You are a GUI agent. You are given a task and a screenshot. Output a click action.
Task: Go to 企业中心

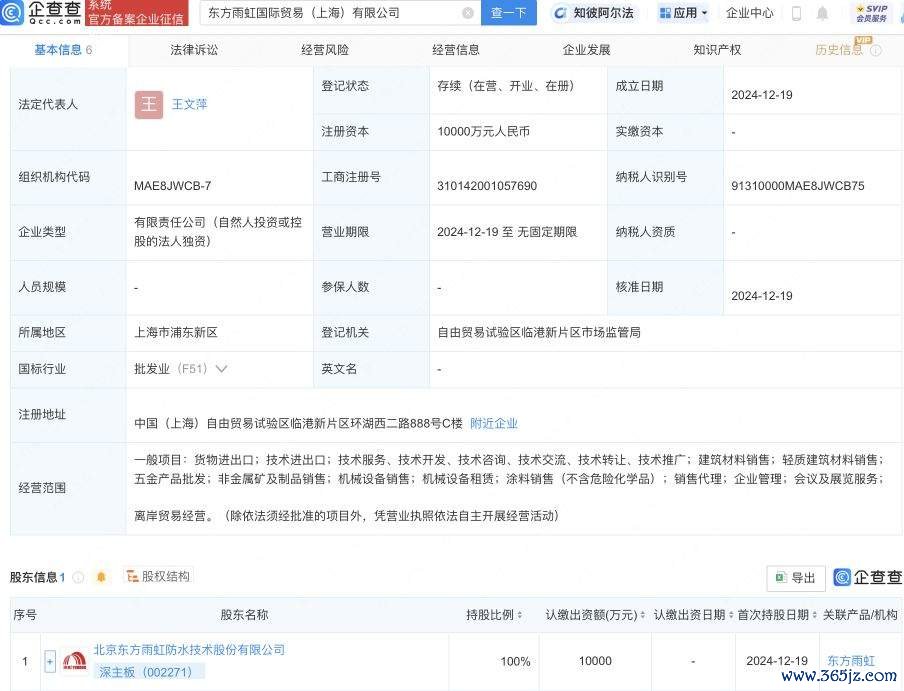[x=749, y=13]
